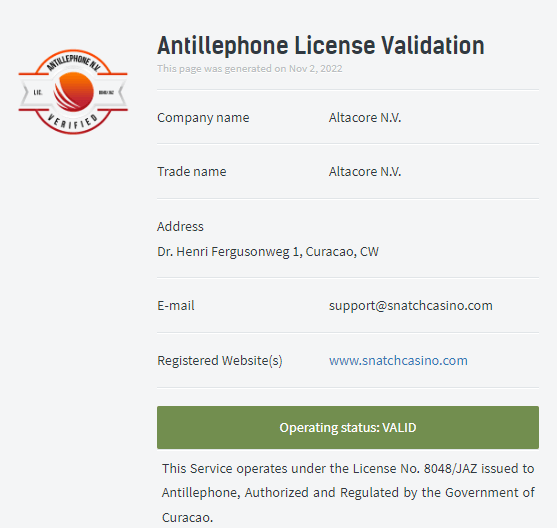Click the orange globe in the seal

coord(74,92)
